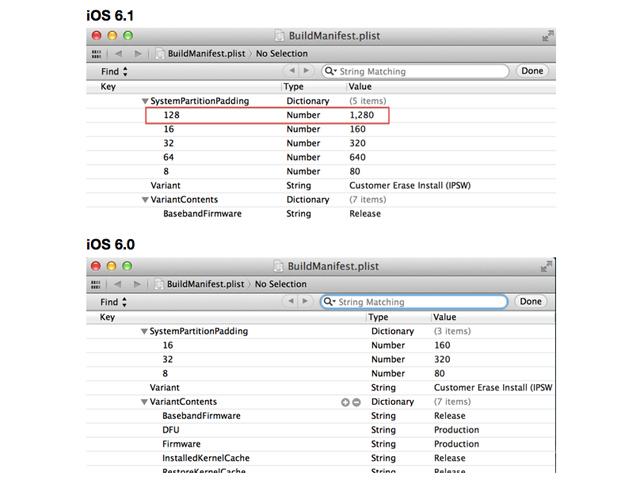640x480 pixels.
Task: Open Find mode popup in iOS 6.0 window
Action: coord(113,302)
